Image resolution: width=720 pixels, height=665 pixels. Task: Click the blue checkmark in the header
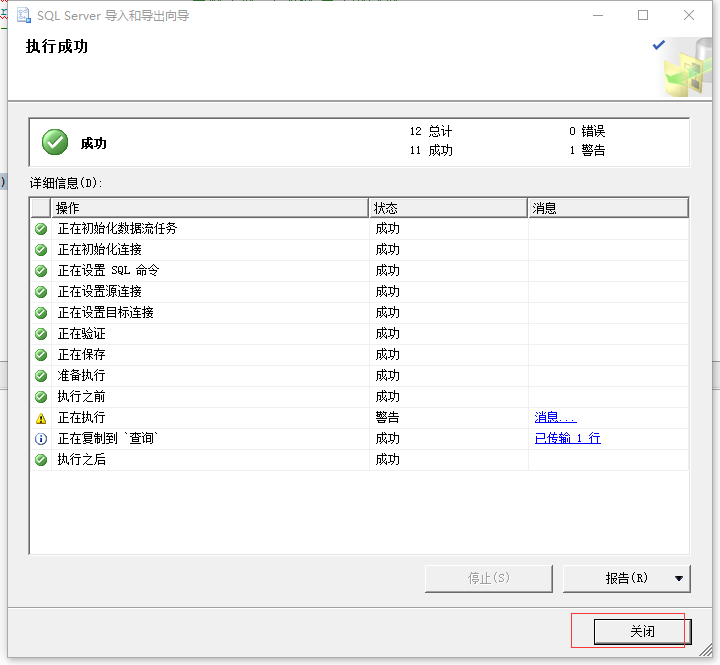tap(659, 45)
